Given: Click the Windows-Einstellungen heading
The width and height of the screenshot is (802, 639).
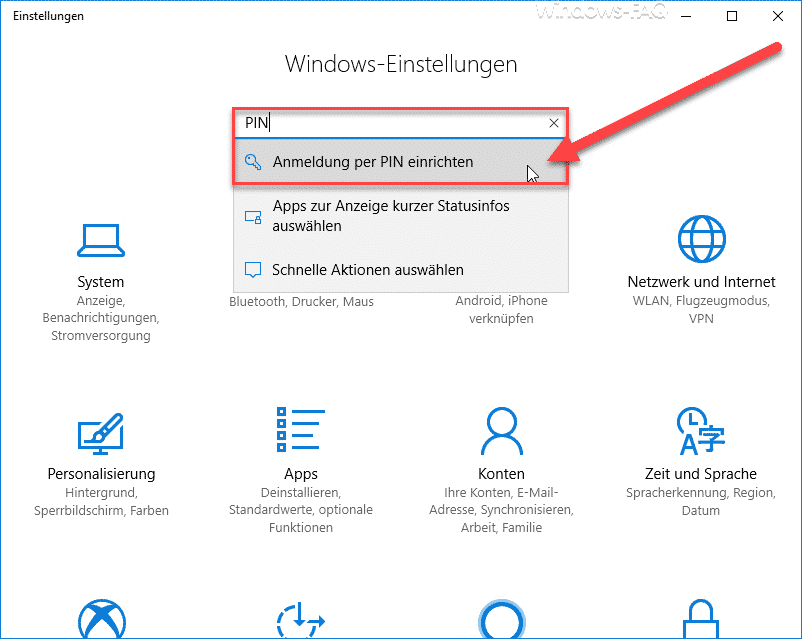Looking at the screenshot, I should coord(401,64).
